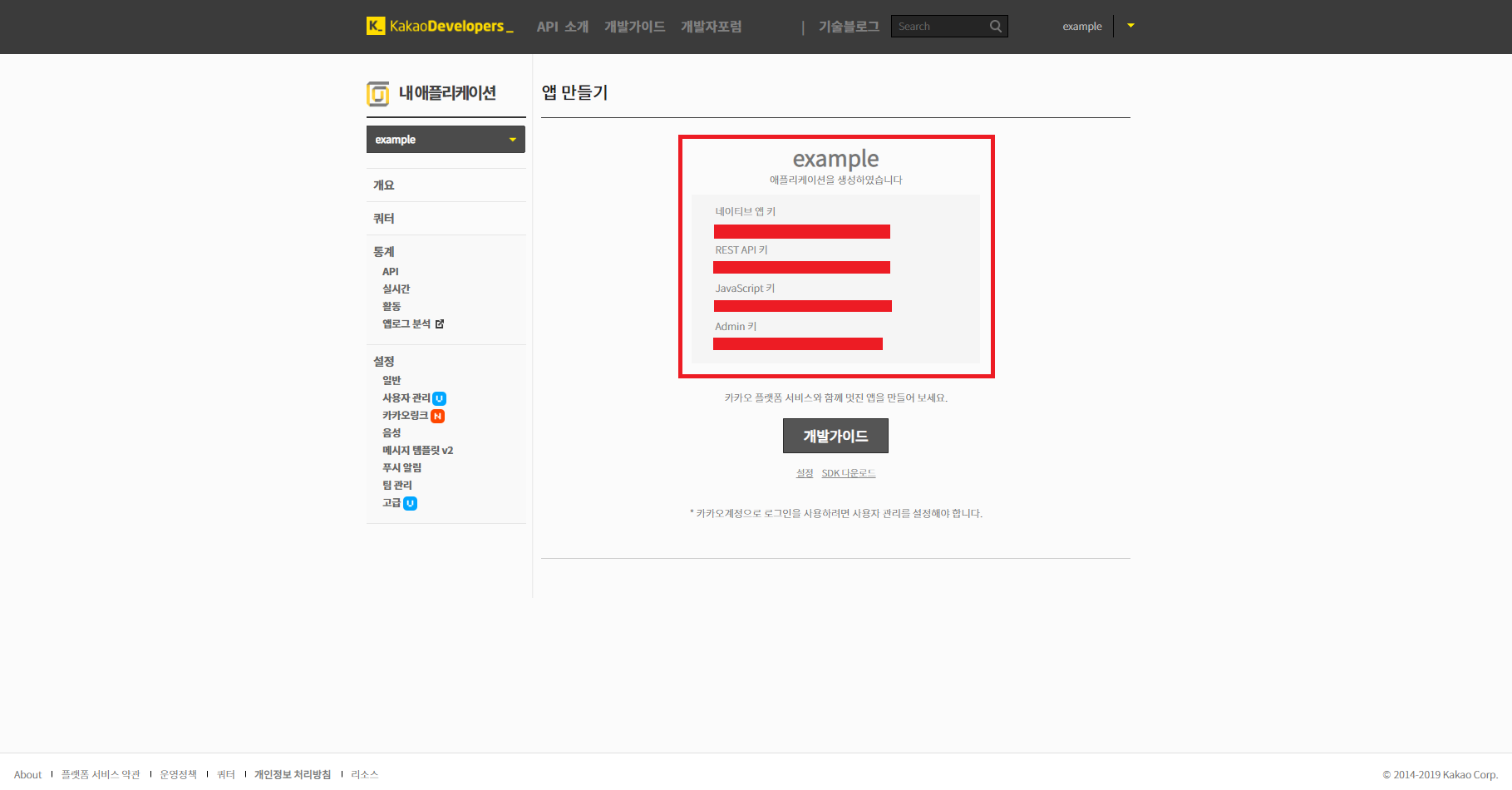Open 쿼터 footer link

pyautogui.click(x=226, y=775)
